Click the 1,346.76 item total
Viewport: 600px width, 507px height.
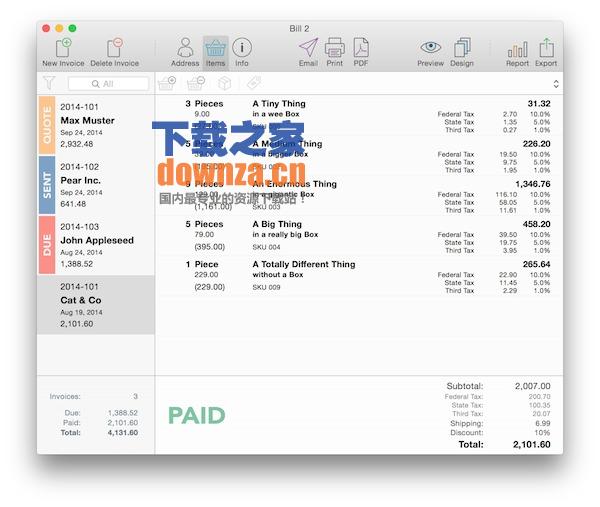pos(533,184)
